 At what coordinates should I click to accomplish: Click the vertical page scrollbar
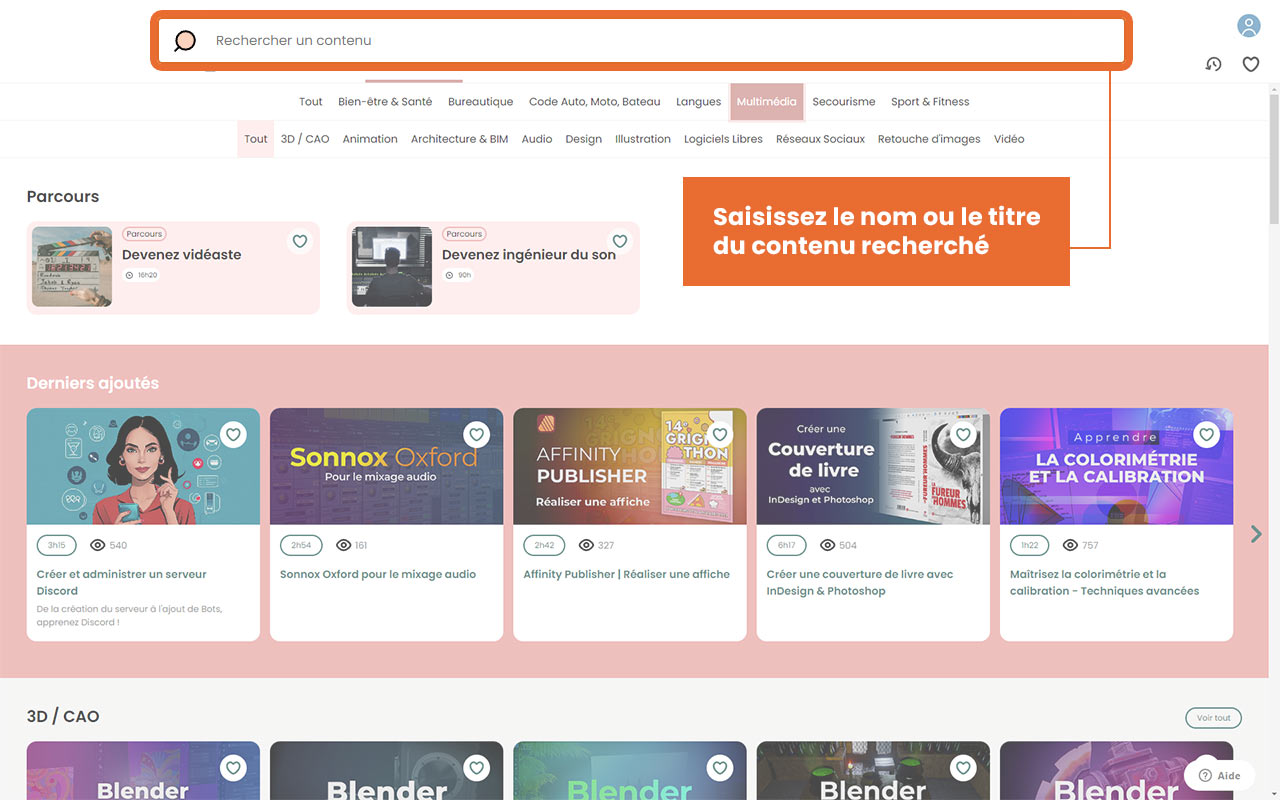[1273, 110]
